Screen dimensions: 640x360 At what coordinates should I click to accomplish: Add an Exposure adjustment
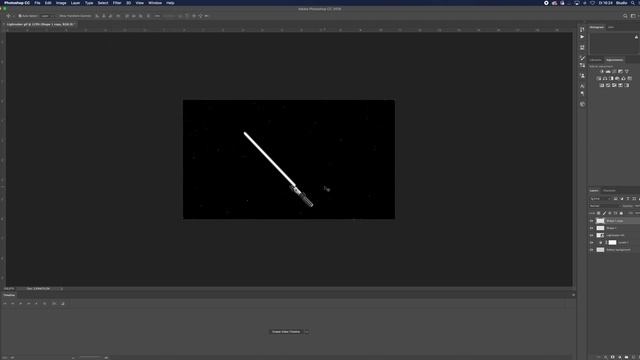(620, 71)
